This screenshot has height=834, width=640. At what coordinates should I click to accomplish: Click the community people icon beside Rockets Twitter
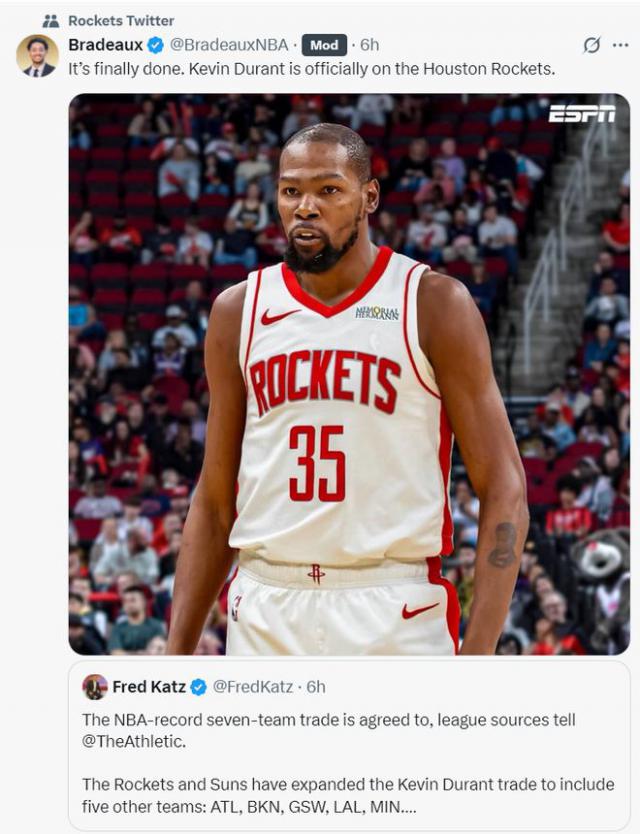50,20
